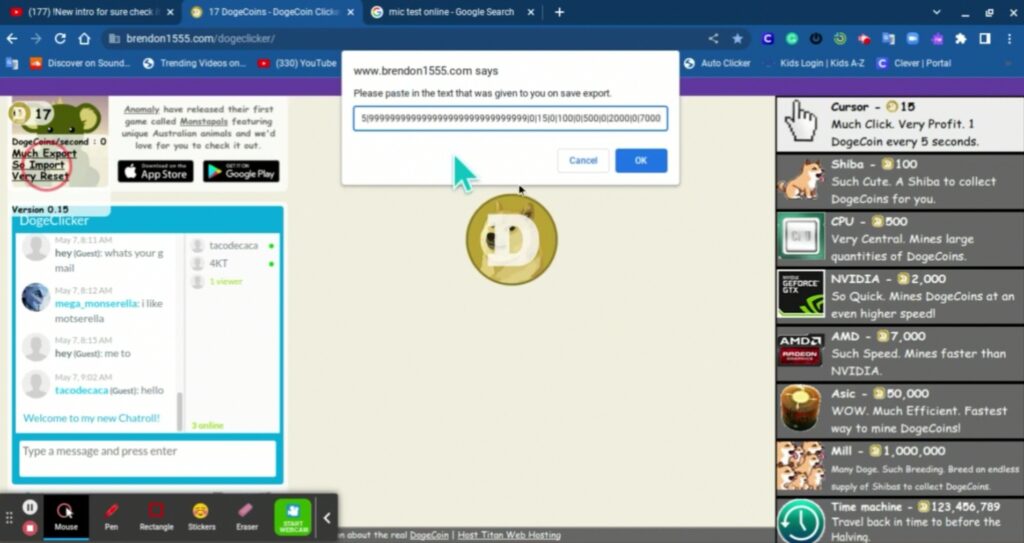
Task: Click the So Import link
Action: click(38, 165)
